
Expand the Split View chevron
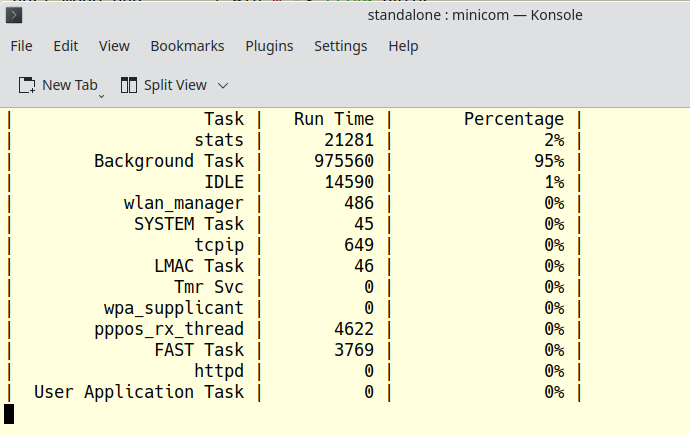[x=223, y=85]
